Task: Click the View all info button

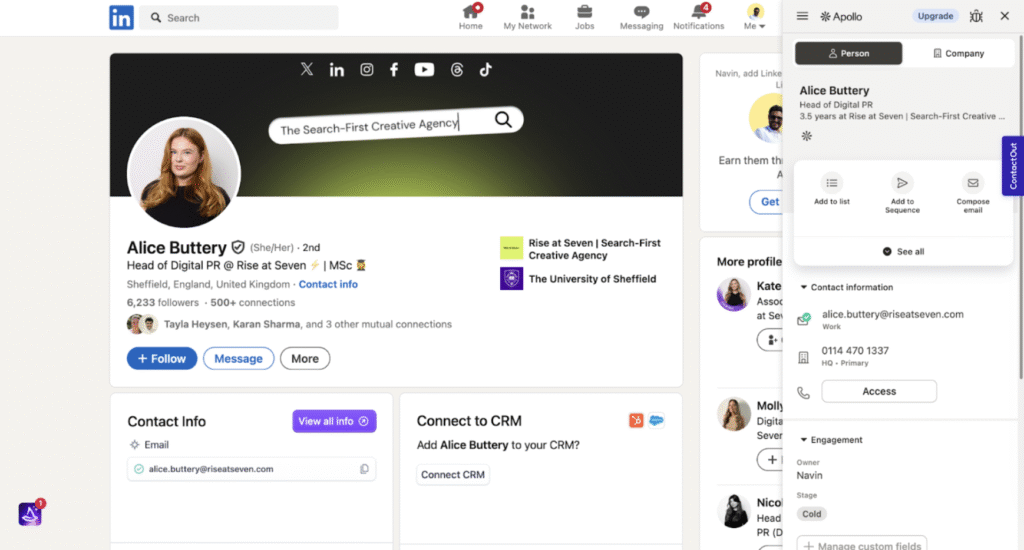Action: coord(334,421)
